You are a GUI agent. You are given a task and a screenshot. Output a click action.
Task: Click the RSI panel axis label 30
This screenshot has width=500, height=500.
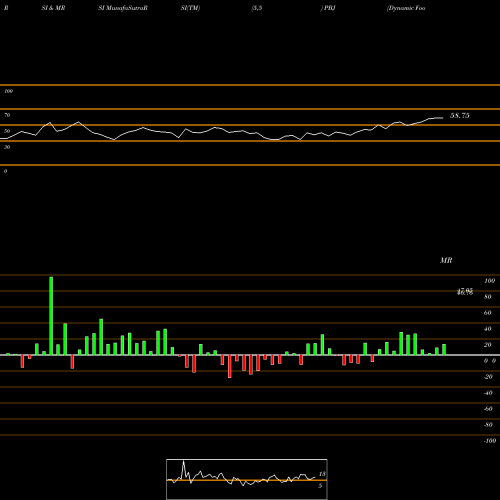click(7, 147)
